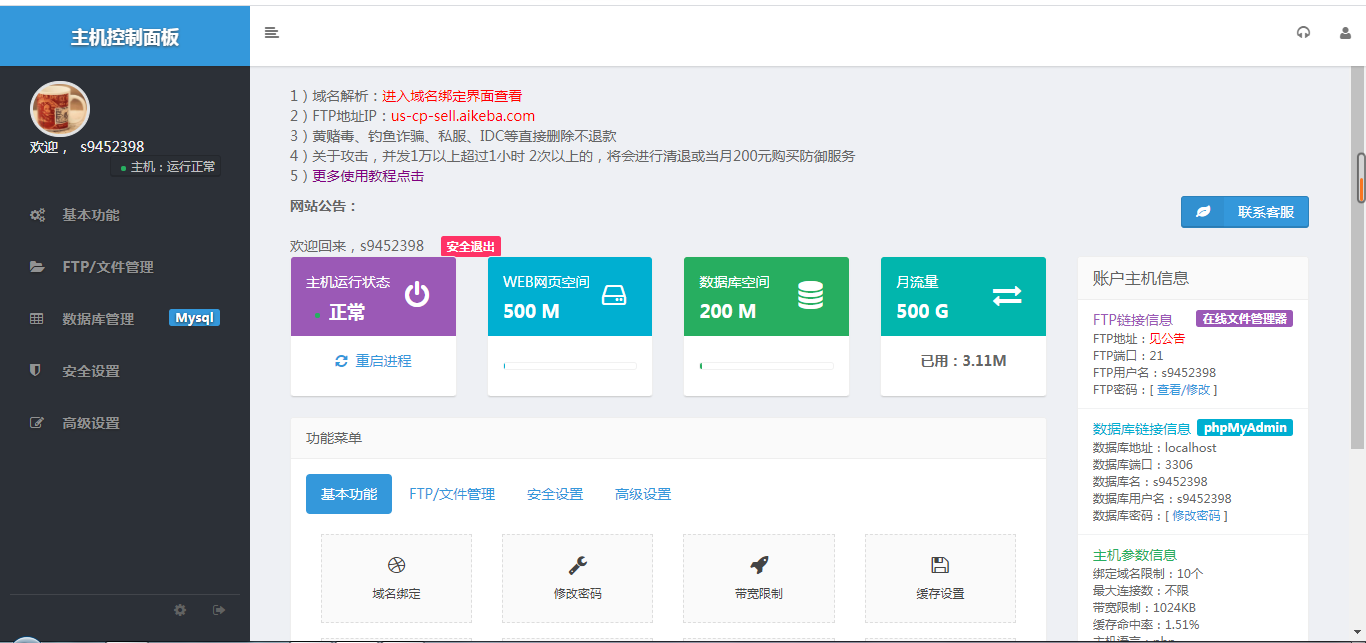The height and width of the screenshot is (643, 1366).
Task: Click the headset support icon
Action: coord(1303,33)
